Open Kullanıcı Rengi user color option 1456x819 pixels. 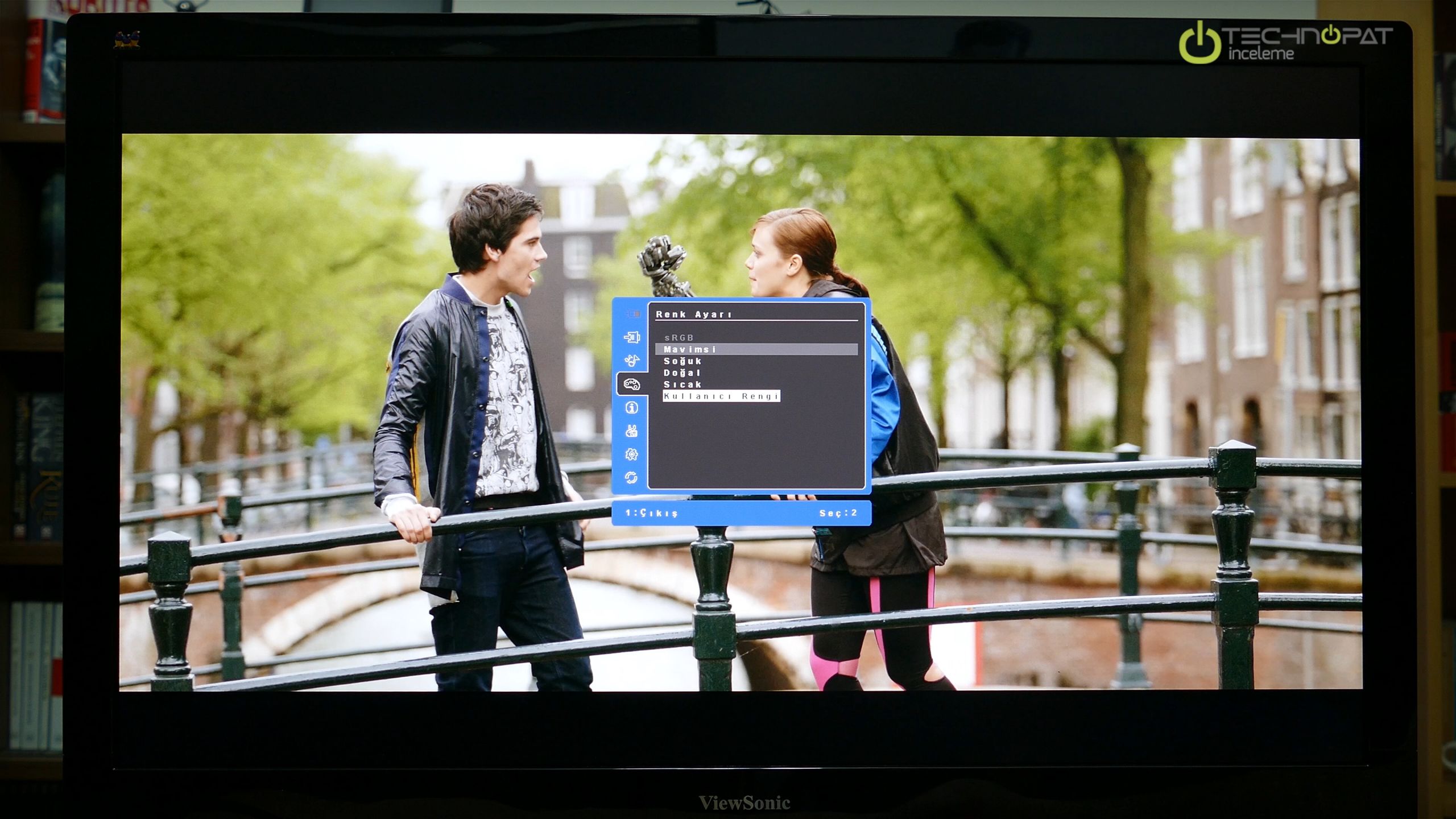721,396
